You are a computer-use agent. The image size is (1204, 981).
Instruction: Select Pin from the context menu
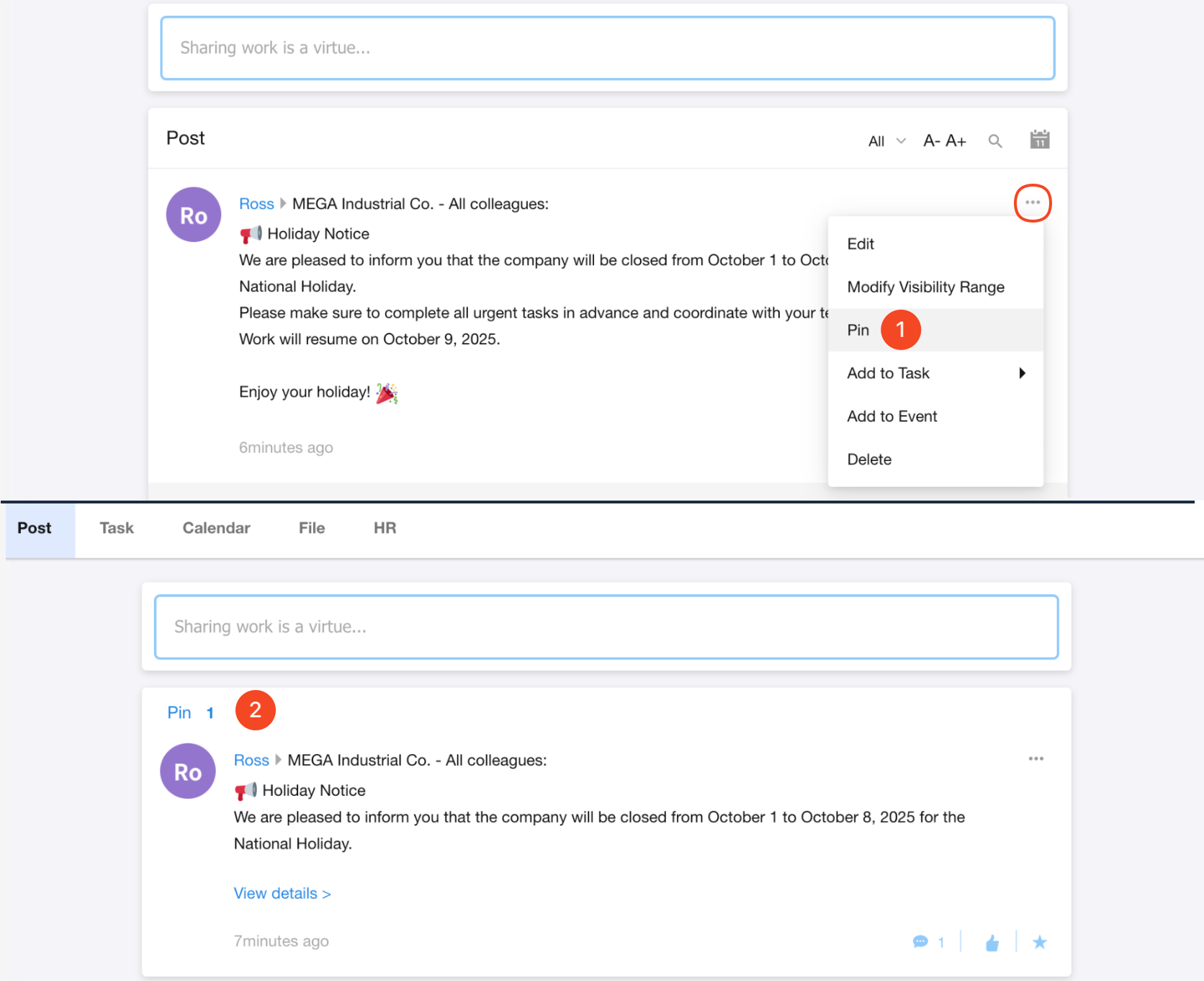(858, 330)
